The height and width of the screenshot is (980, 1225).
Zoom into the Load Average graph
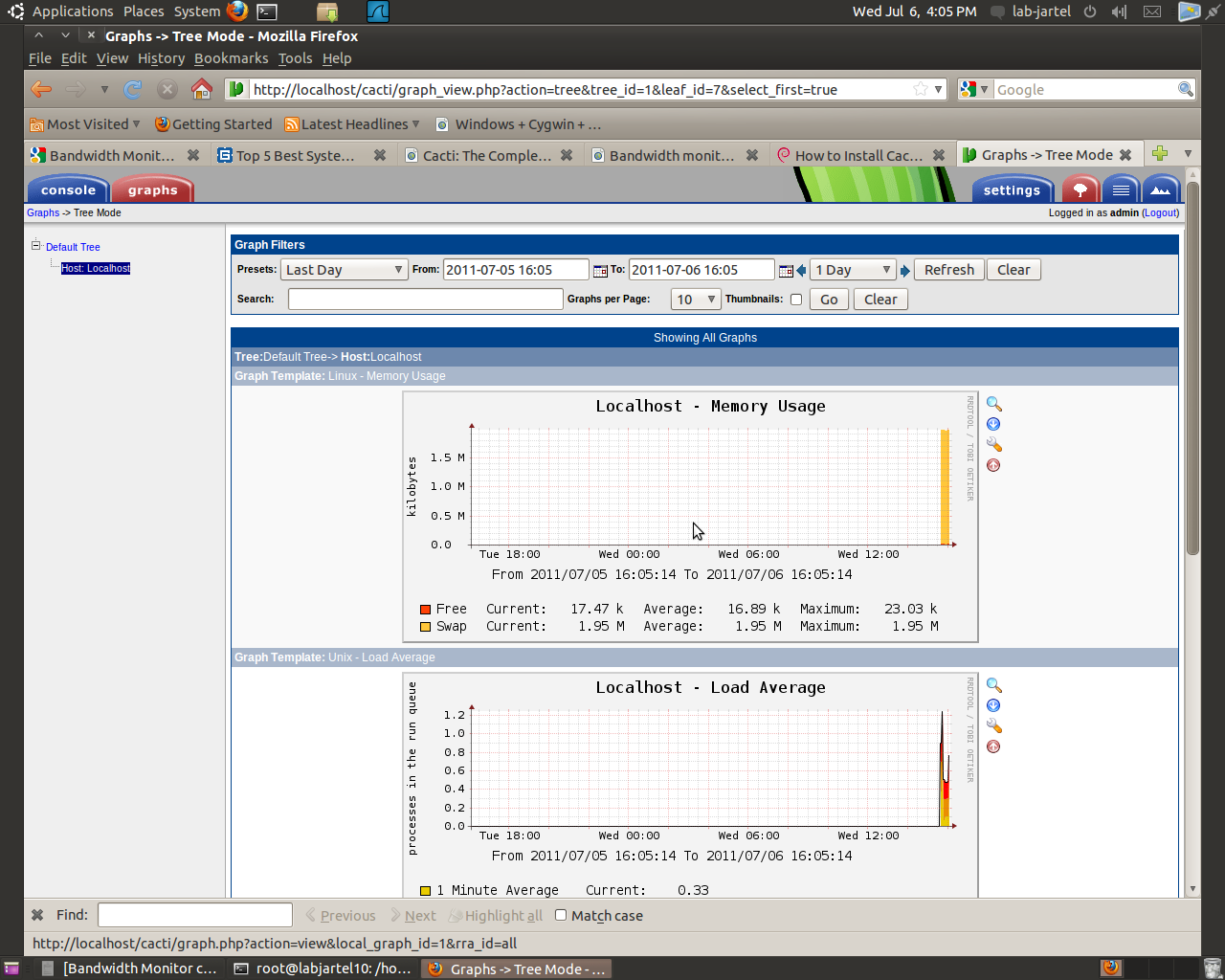point(992,684)
